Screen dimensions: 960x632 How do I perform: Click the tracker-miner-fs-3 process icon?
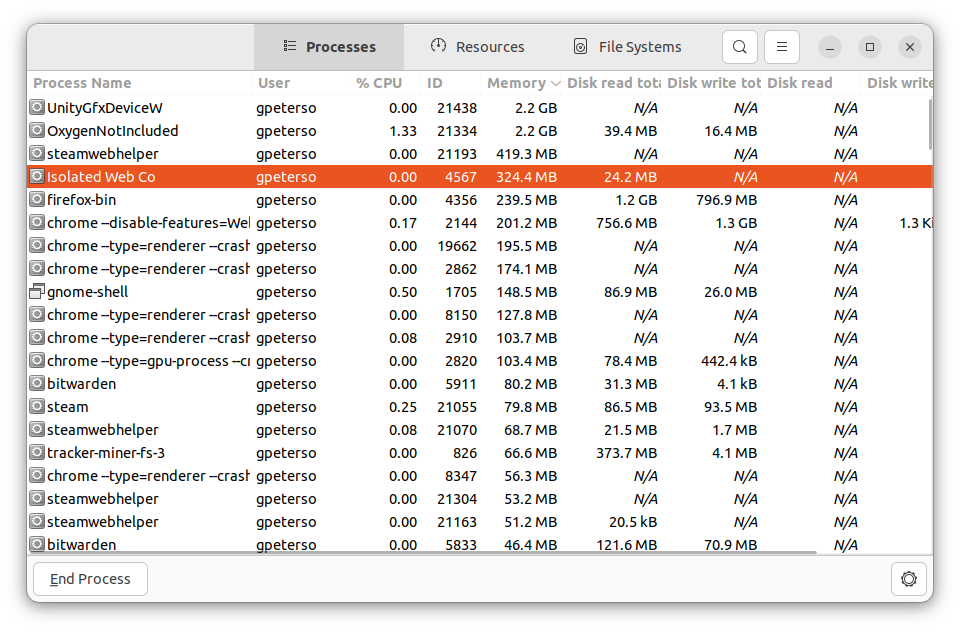(37, 453)
